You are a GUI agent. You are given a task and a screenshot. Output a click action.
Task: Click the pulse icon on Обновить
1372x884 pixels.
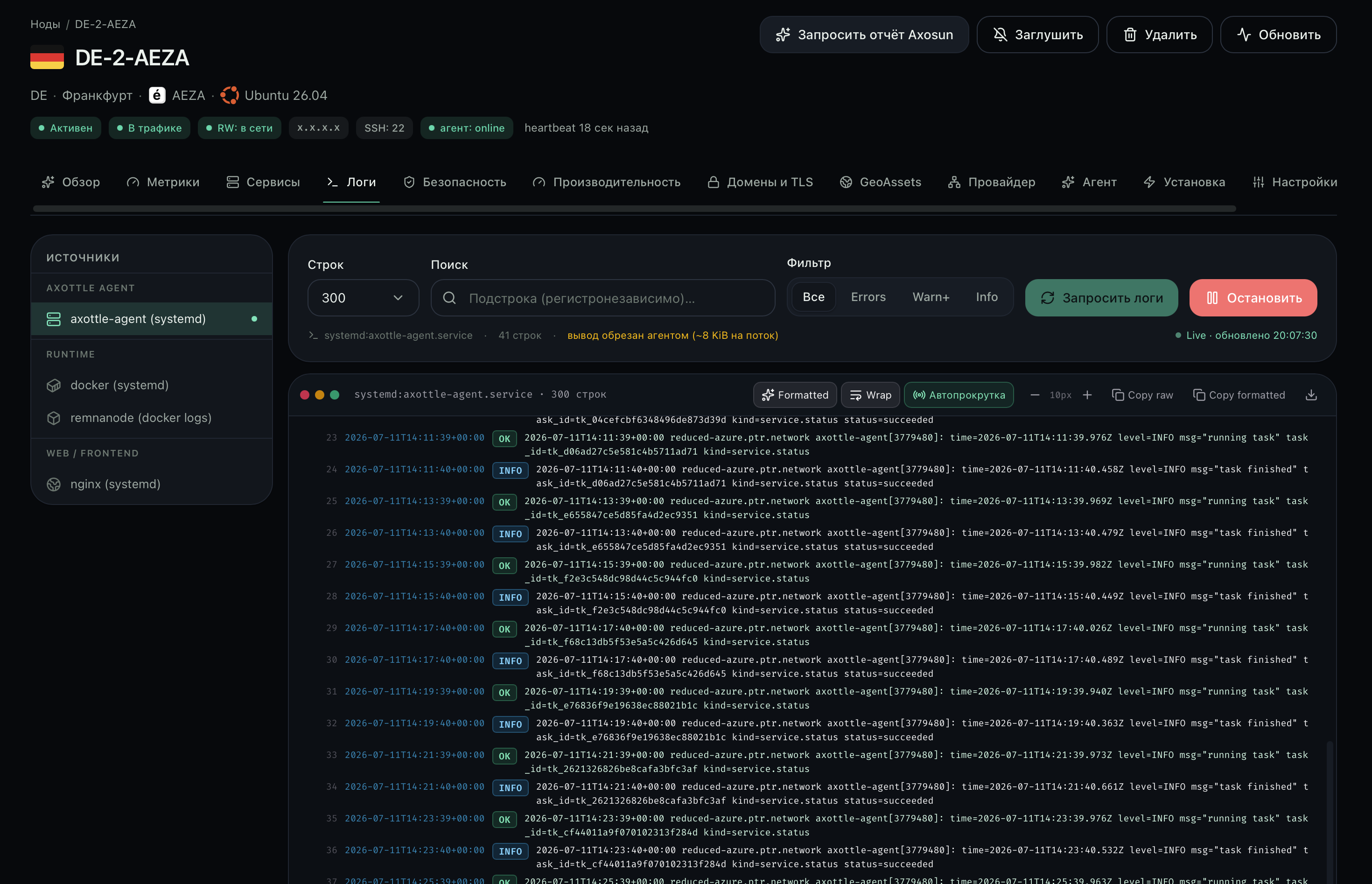click(1244, 35)
